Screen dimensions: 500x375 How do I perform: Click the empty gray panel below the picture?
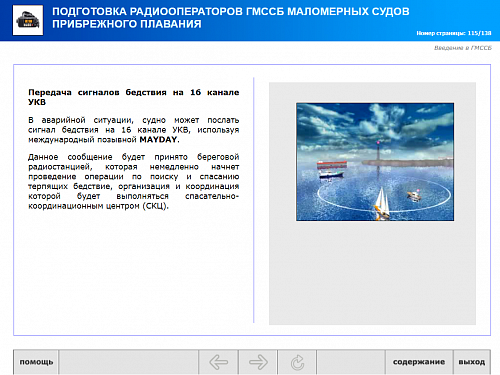click(x=372, y=273)
